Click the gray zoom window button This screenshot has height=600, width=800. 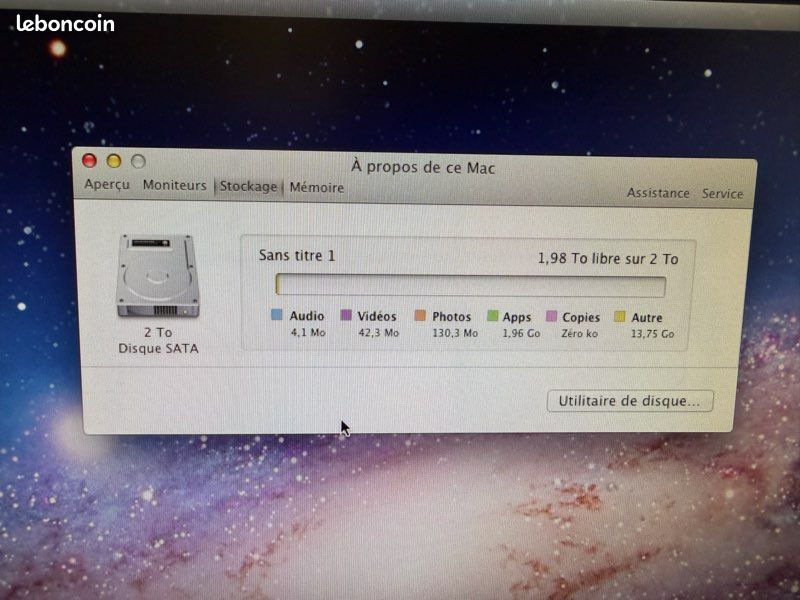(x=138, y=162)
